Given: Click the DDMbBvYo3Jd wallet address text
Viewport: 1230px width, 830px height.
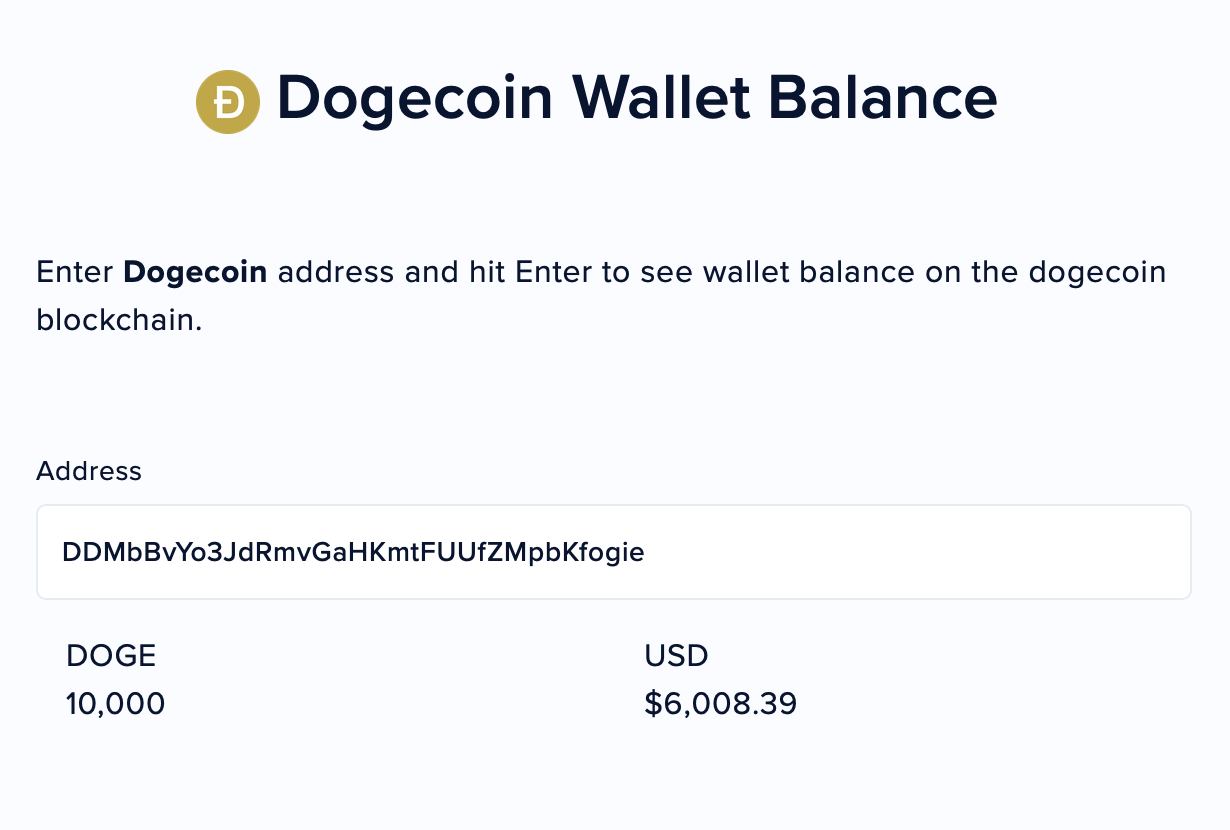Looking at the screenshot, I should point(353,552).
